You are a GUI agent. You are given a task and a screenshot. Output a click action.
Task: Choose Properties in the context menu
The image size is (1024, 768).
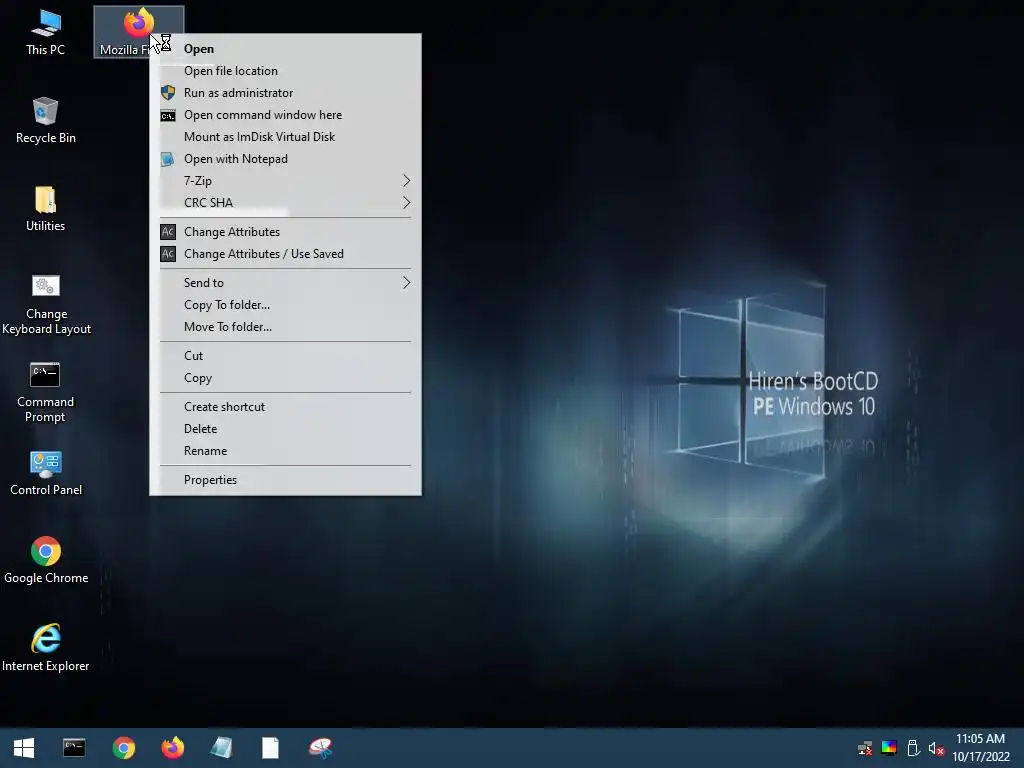coord(285,480)
